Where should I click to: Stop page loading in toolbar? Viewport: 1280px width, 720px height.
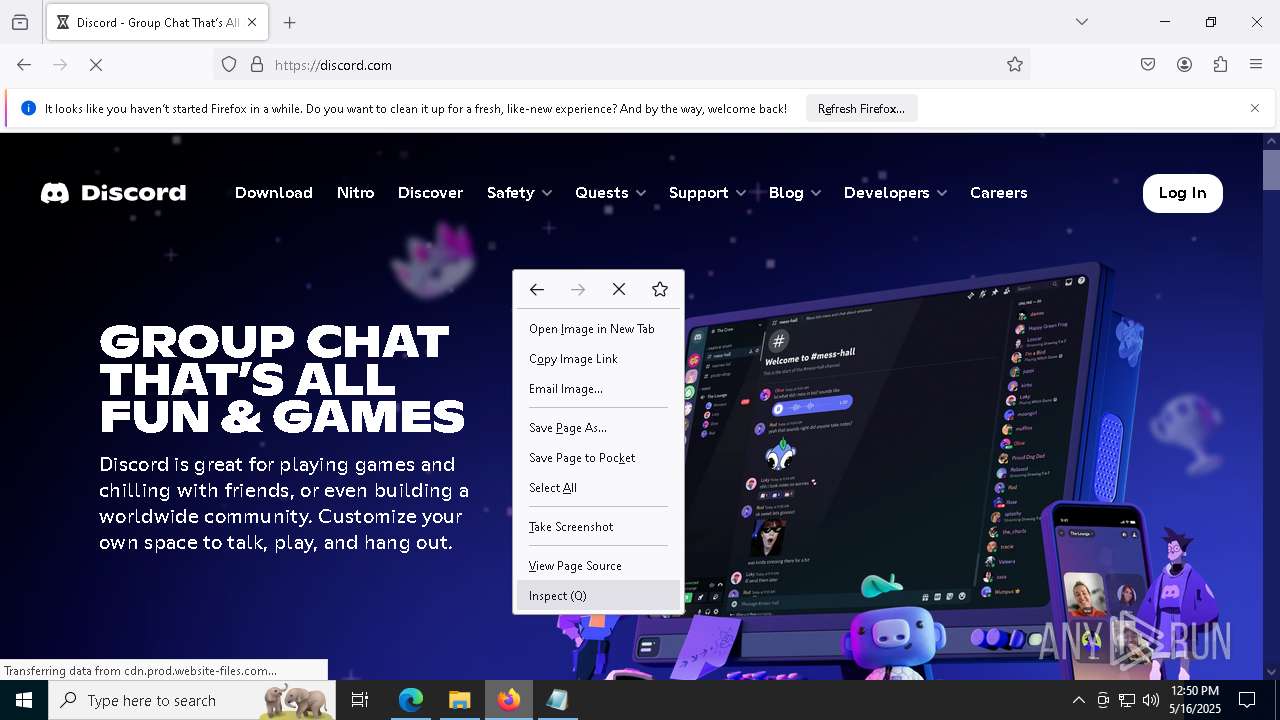tap(96, 65)
